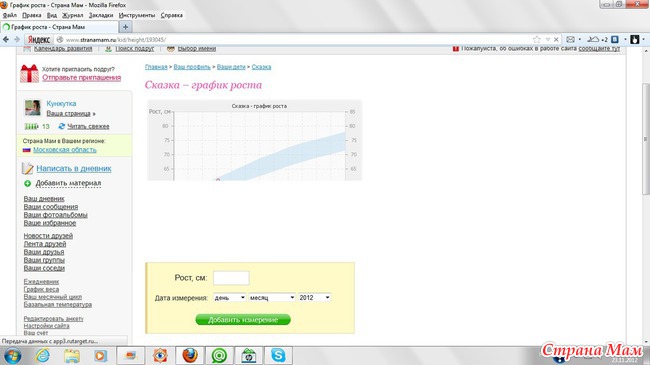The width and height of the screenshot is (650, 365).
Task: Click the Рост, см input field
Action: (x=231, y=278)
